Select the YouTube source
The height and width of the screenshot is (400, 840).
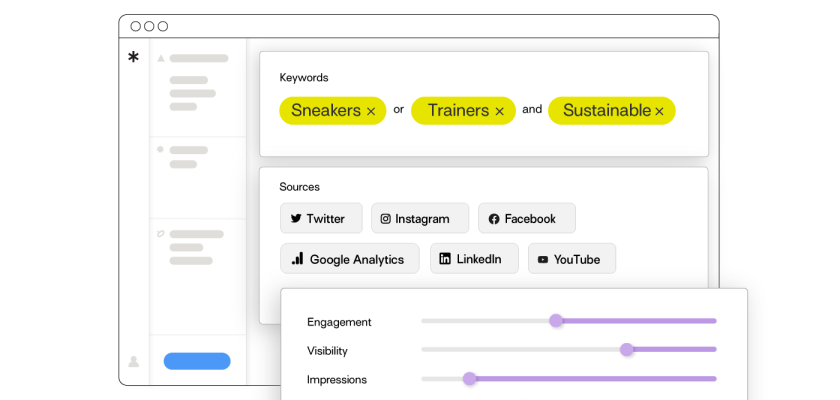coord(569,259)
